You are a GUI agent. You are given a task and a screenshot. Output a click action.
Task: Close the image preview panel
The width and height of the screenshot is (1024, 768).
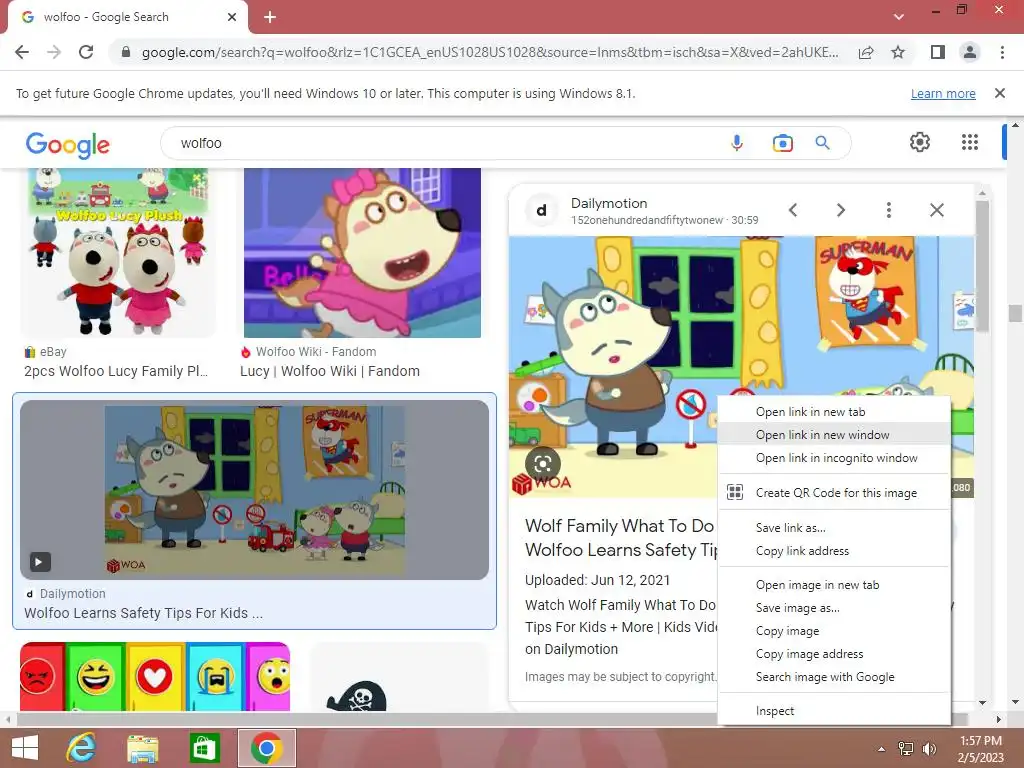[936, 210]
